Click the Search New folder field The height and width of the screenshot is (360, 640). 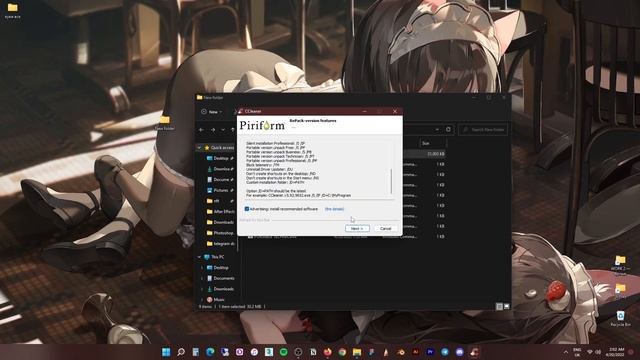point(483,130)
